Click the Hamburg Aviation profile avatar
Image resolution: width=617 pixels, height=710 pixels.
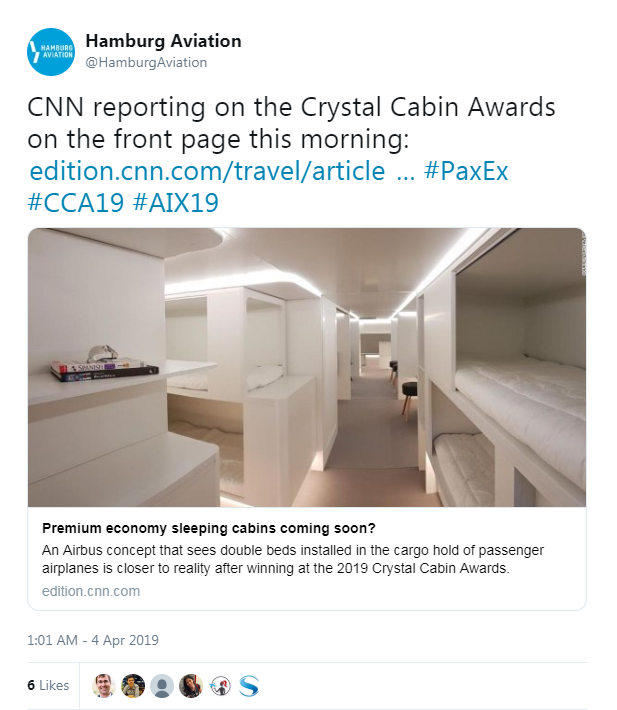tap(51, 52)
